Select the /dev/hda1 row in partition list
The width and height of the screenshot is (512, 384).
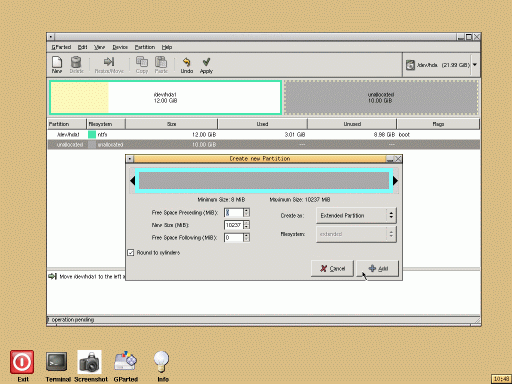[263, 135]
